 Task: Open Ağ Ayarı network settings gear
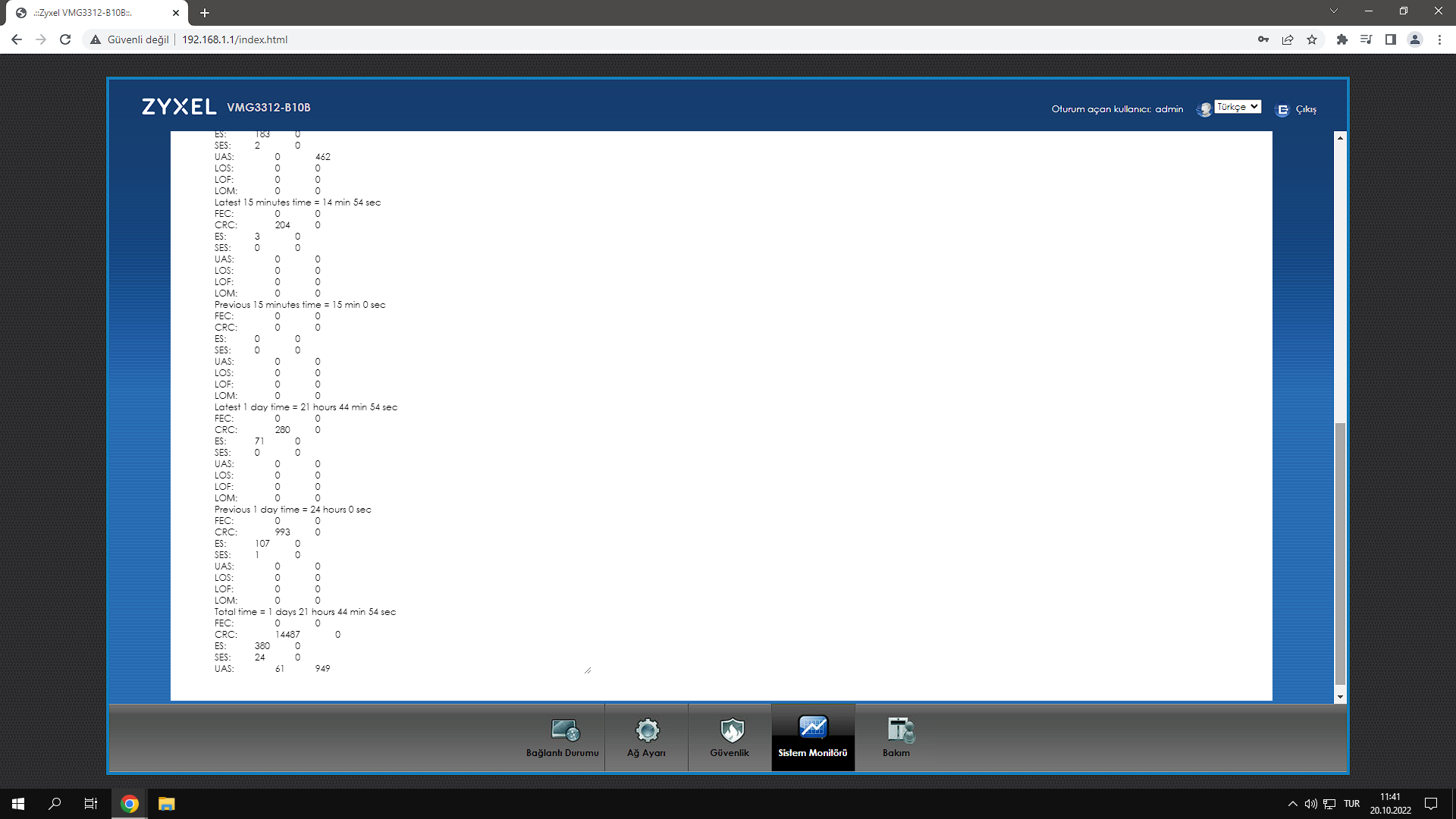click(x=647, y=730)
